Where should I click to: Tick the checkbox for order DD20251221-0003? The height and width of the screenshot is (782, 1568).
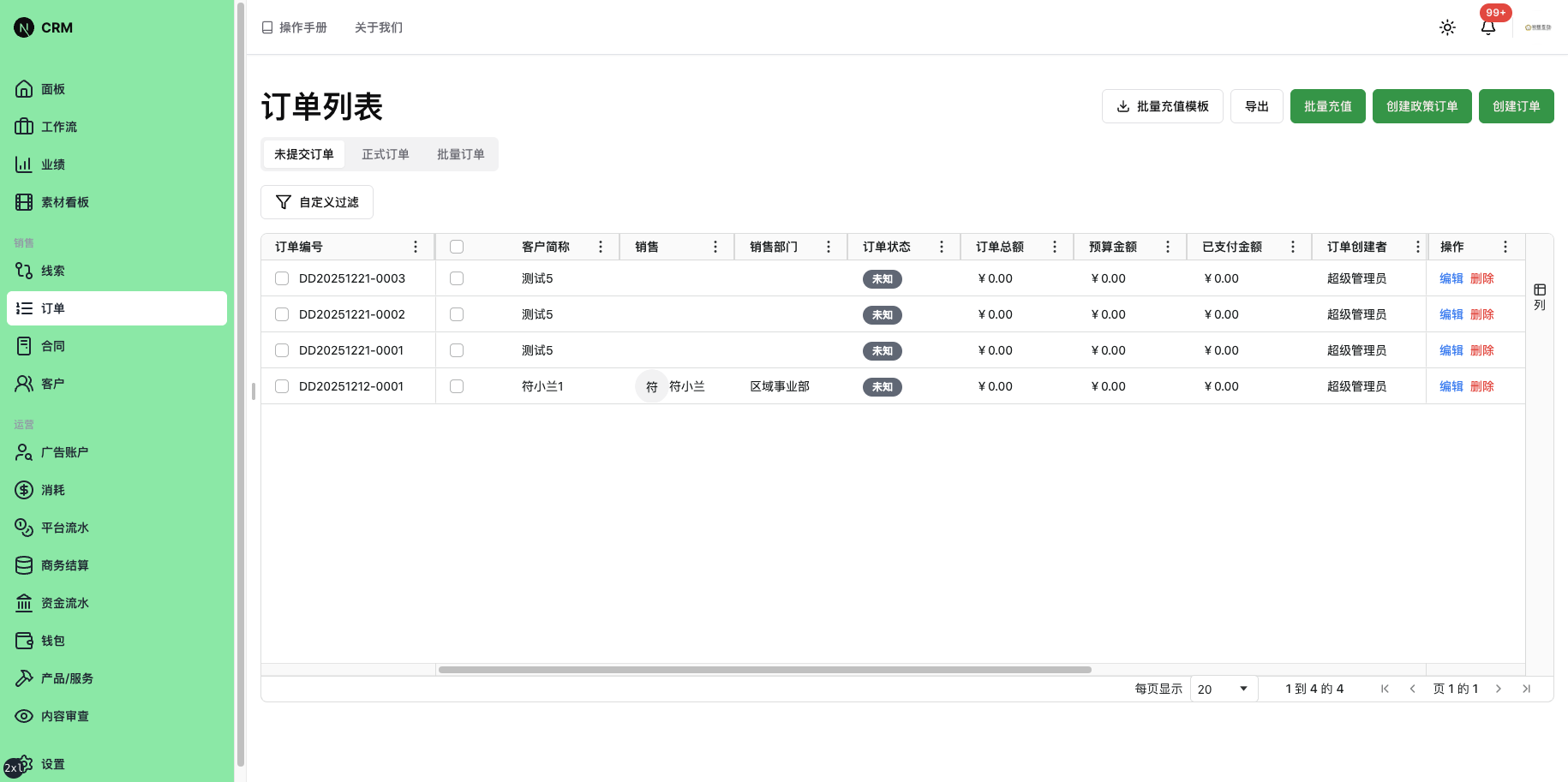coord(282,278)
